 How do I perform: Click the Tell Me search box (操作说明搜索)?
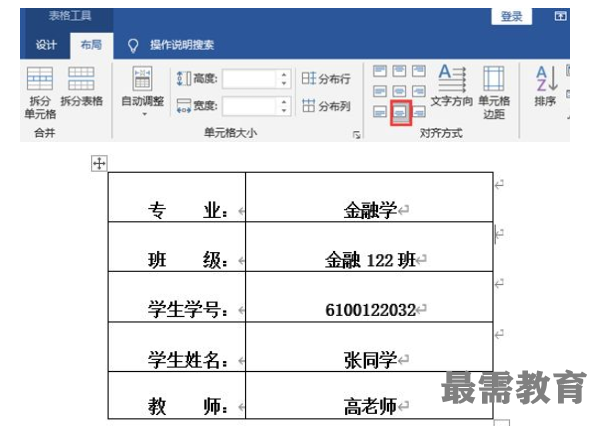pos(182,45)
